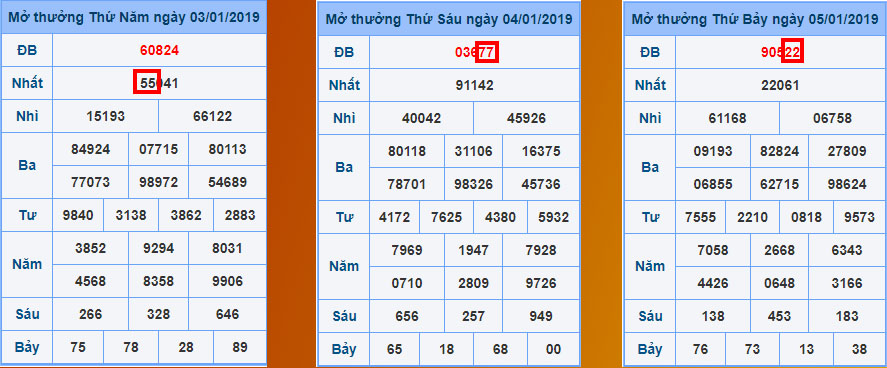
Task: Click the Nhất label in the 04/01/2019 table
Action: [344, 85]
